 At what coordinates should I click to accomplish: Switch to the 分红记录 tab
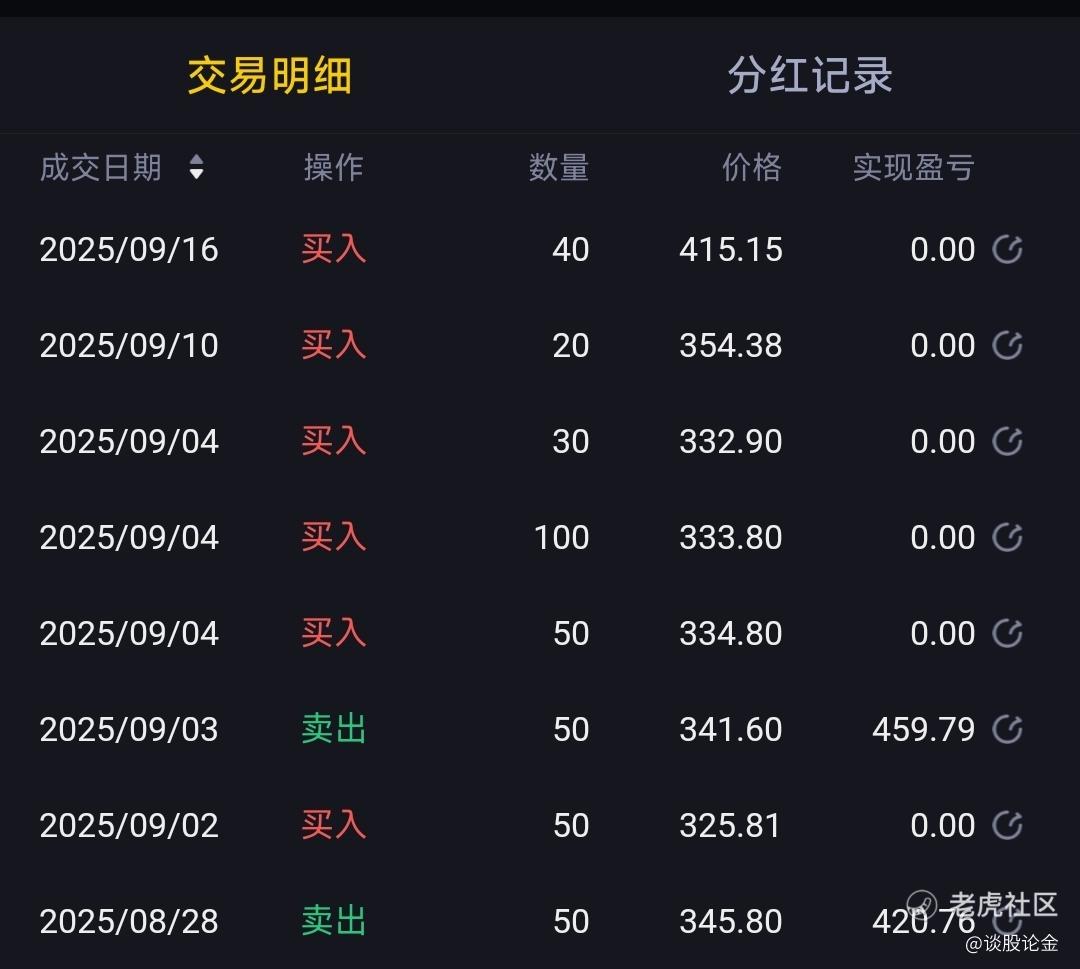(810, 75)
